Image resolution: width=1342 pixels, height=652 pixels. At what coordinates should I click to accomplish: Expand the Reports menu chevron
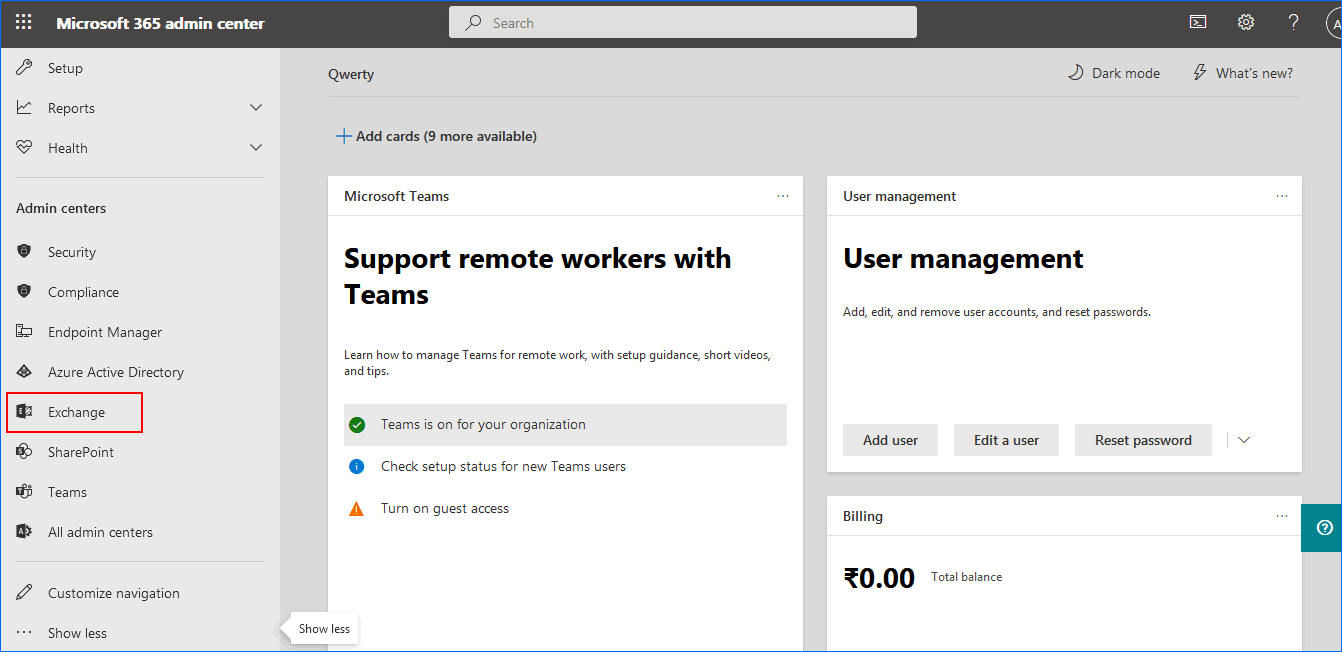(256, 108)
